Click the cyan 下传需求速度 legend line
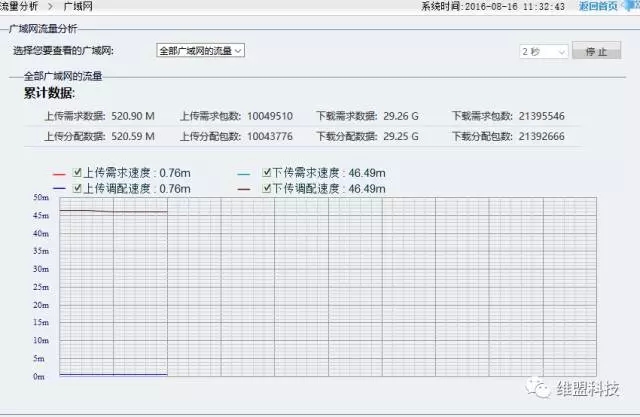Image resolution: width=640 pixels, height=417 pixels. click(x=246, y=171)
